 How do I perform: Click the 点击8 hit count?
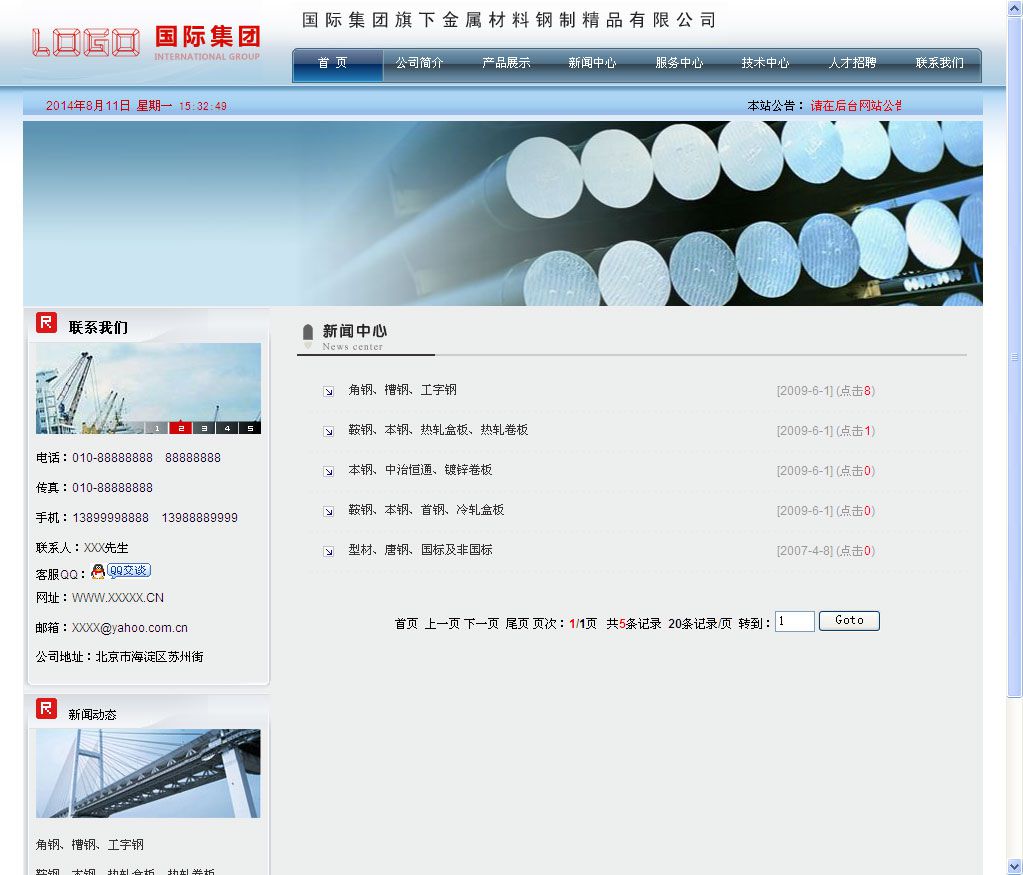tap(855, 391)
